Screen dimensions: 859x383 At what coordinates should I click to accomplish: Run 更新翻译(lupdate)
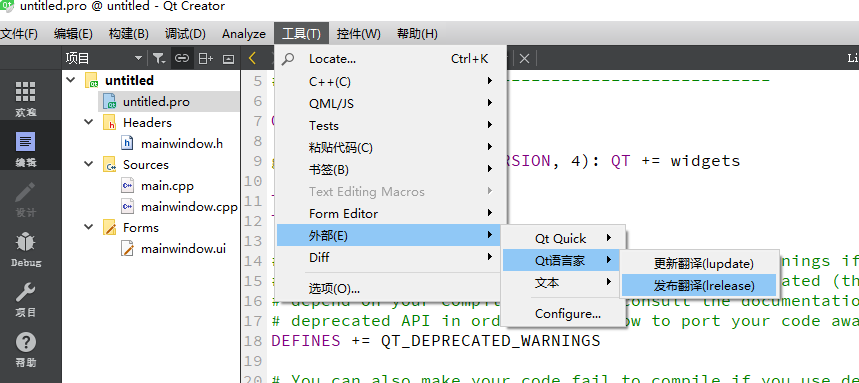click(699, 264)
